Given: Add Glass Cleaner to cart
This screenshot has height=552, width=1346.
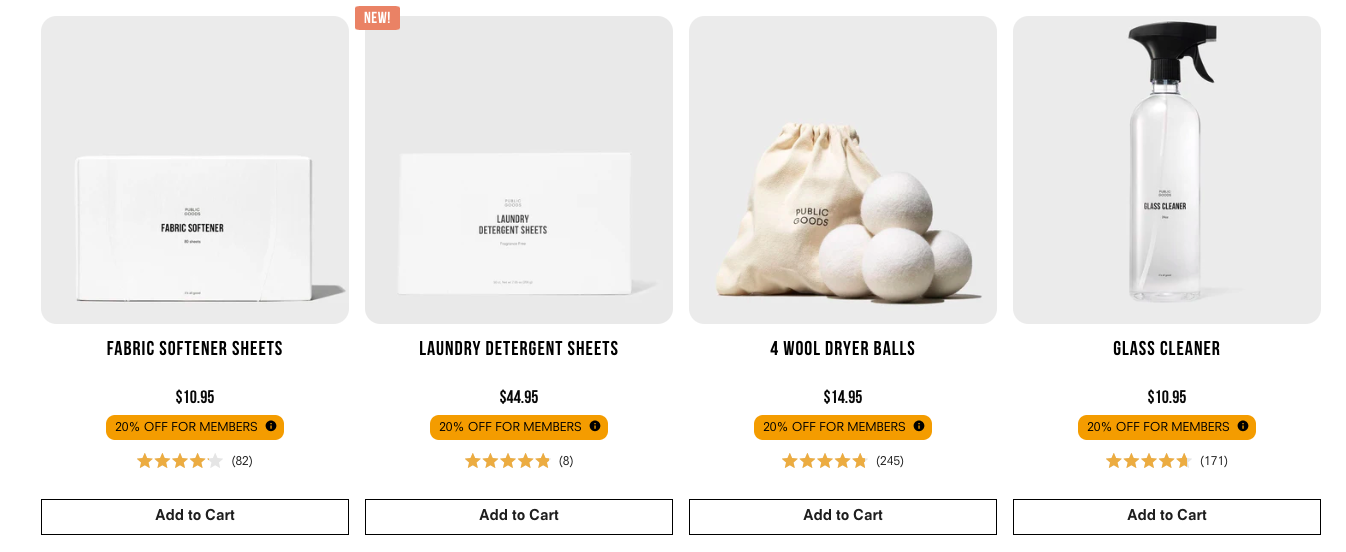Looking at the screenshot, I should pyautogui.click(x=1167, y=516).
